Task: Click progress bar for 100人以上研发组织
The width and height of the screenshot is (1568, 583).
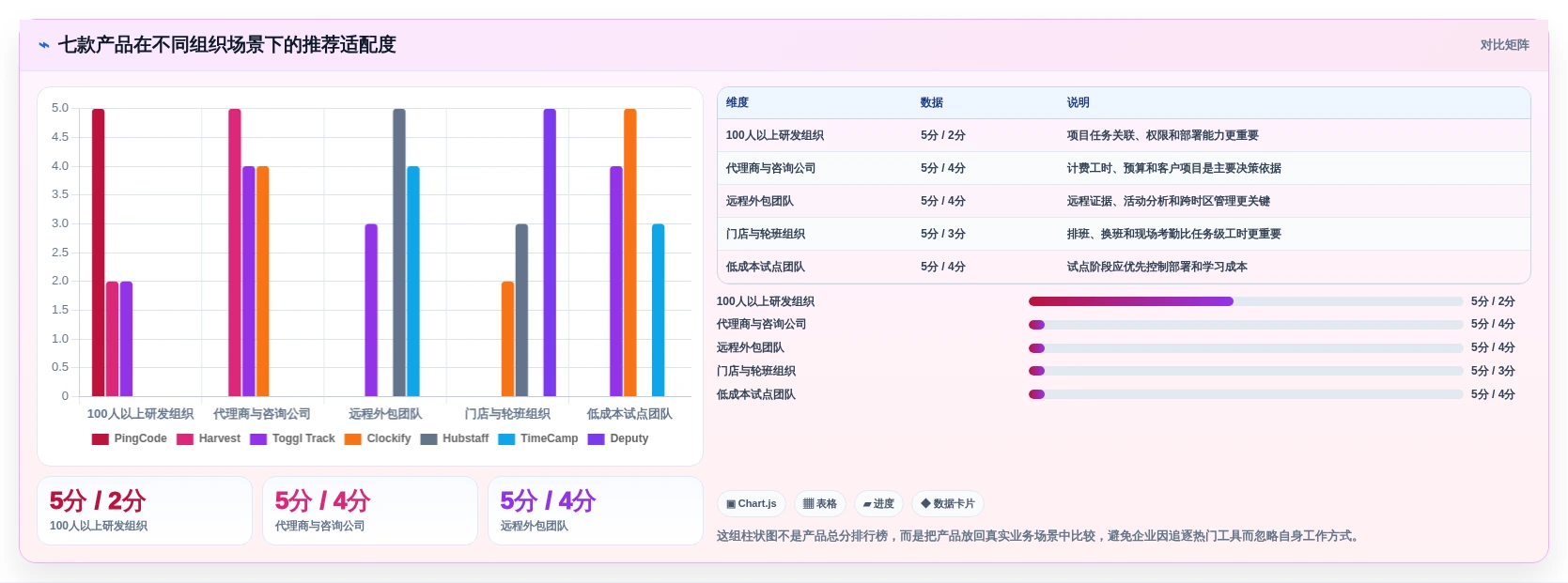Action: click(x=1246, y=301)
